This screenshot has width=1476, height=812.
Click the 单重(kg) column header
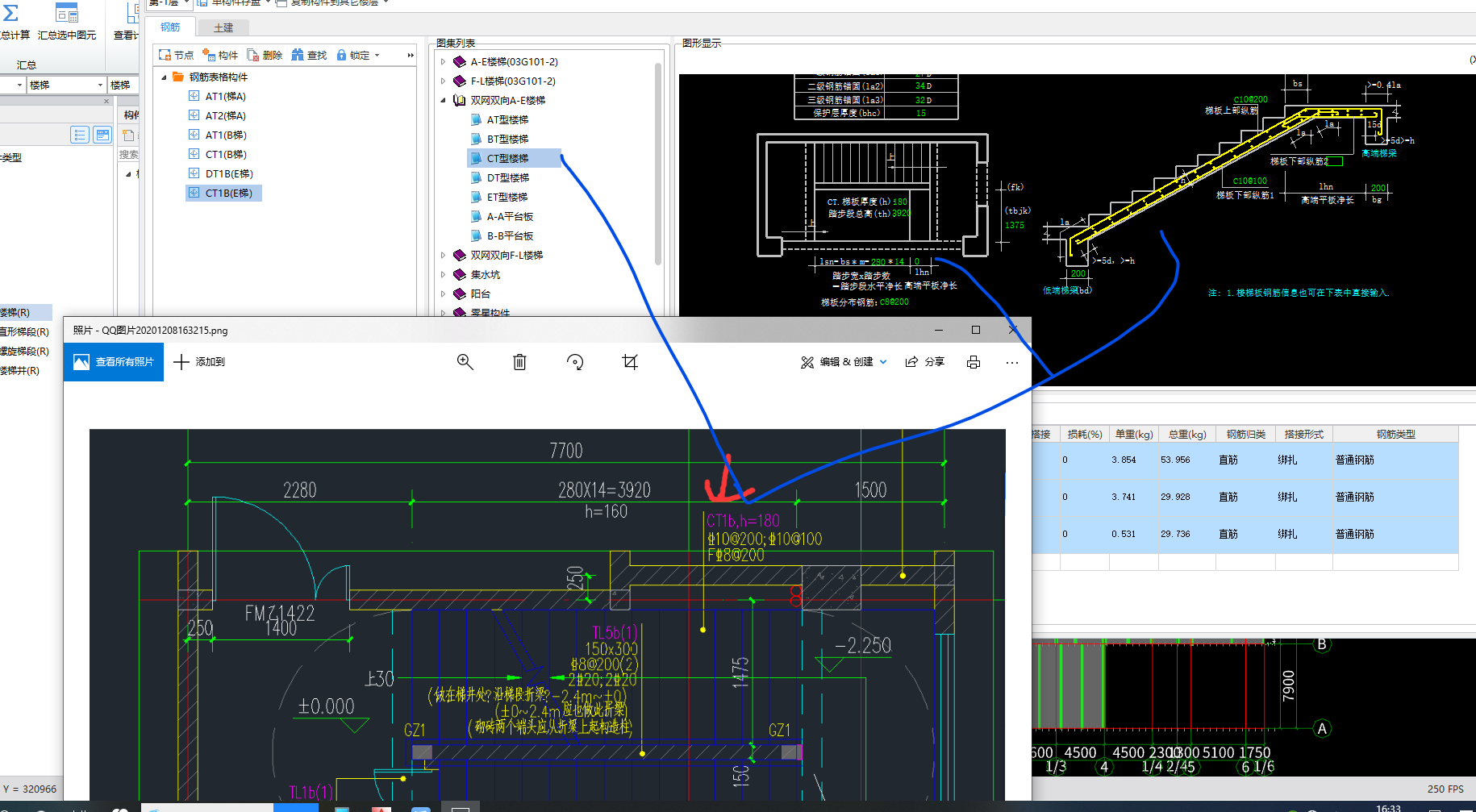pos(1134,434)
